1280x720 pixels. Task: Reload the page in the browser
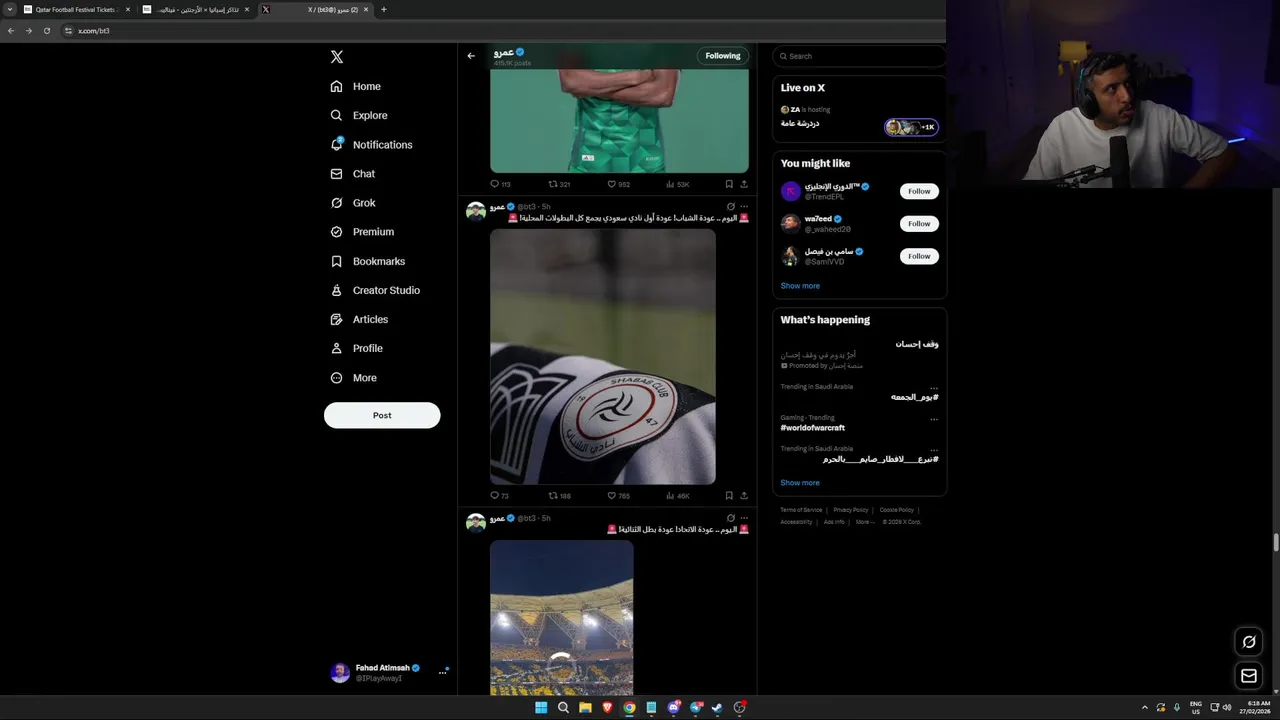(x=46, y=31)
